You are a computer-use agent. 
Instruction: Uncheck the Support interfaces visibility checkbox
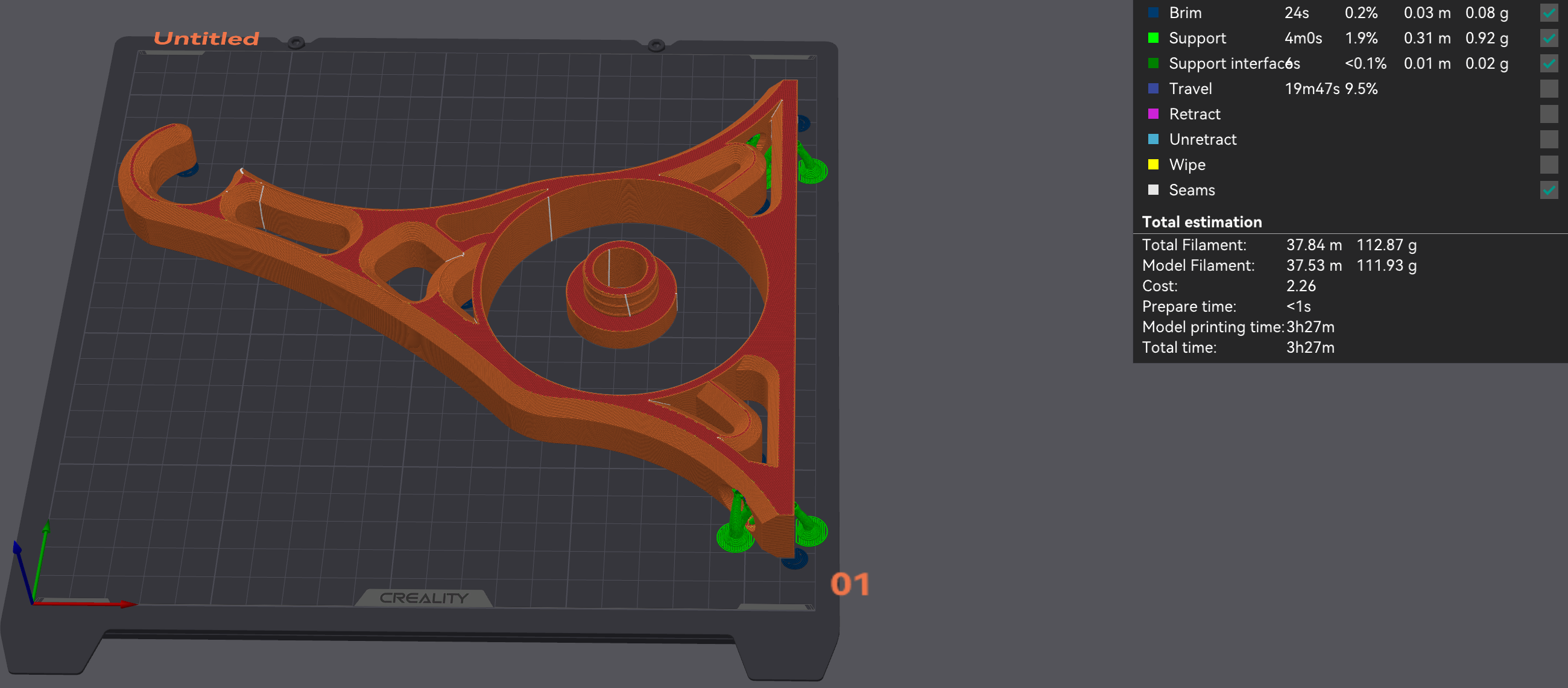pyautogui.click(x=1549, y=63)
